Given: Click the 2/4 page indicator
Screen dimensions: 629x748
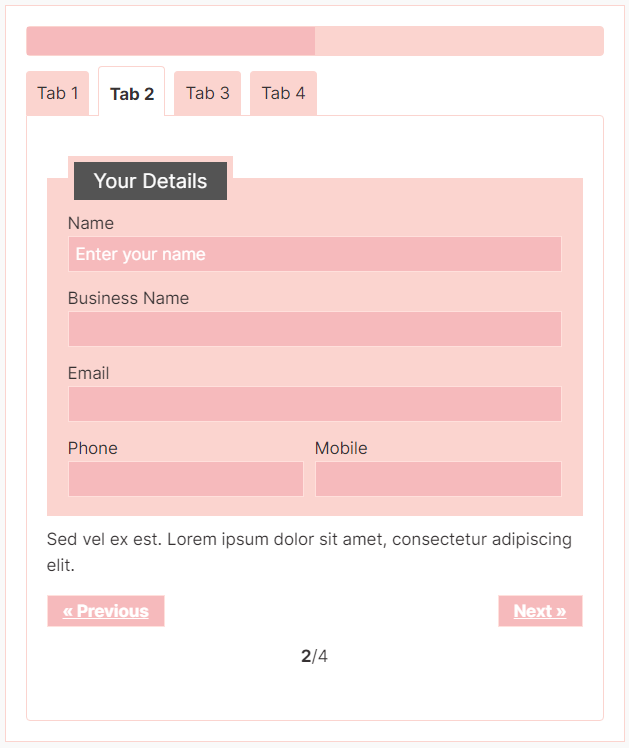Looking at the screenshot, I should [314, 656].
